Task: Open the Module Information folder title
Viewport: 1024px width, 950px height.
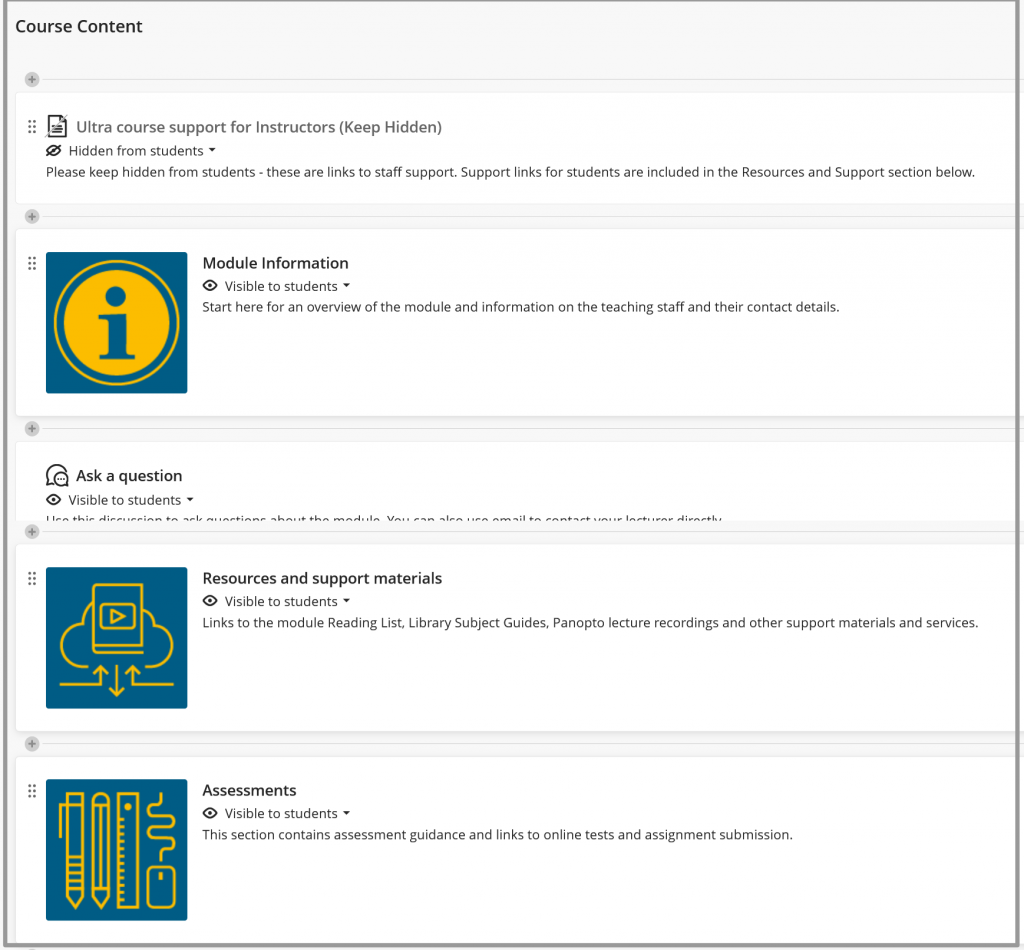Action: (275, 263)
